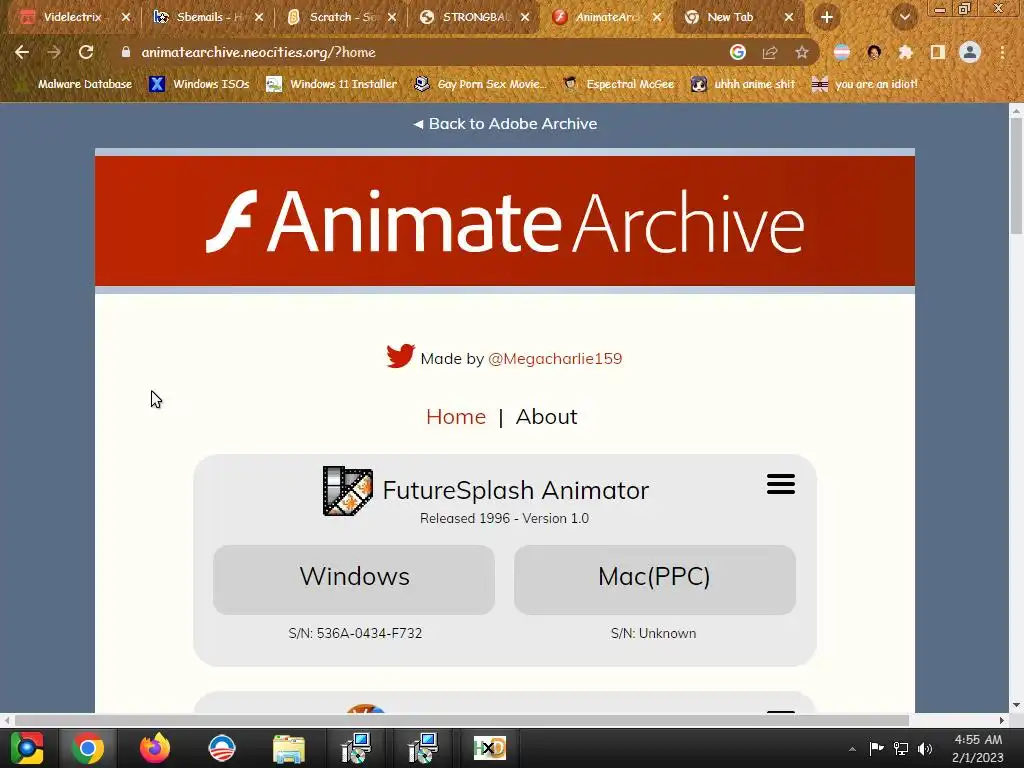Expand the tab search dropdown
The height and width of the screenshot is (768, 1024).
[x=904, y=18]
